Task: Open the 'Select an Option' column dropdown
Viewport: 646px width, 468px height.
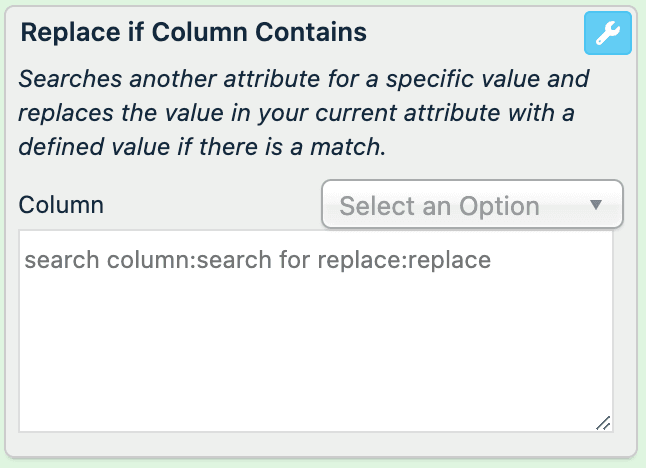Action: (472, 205)
